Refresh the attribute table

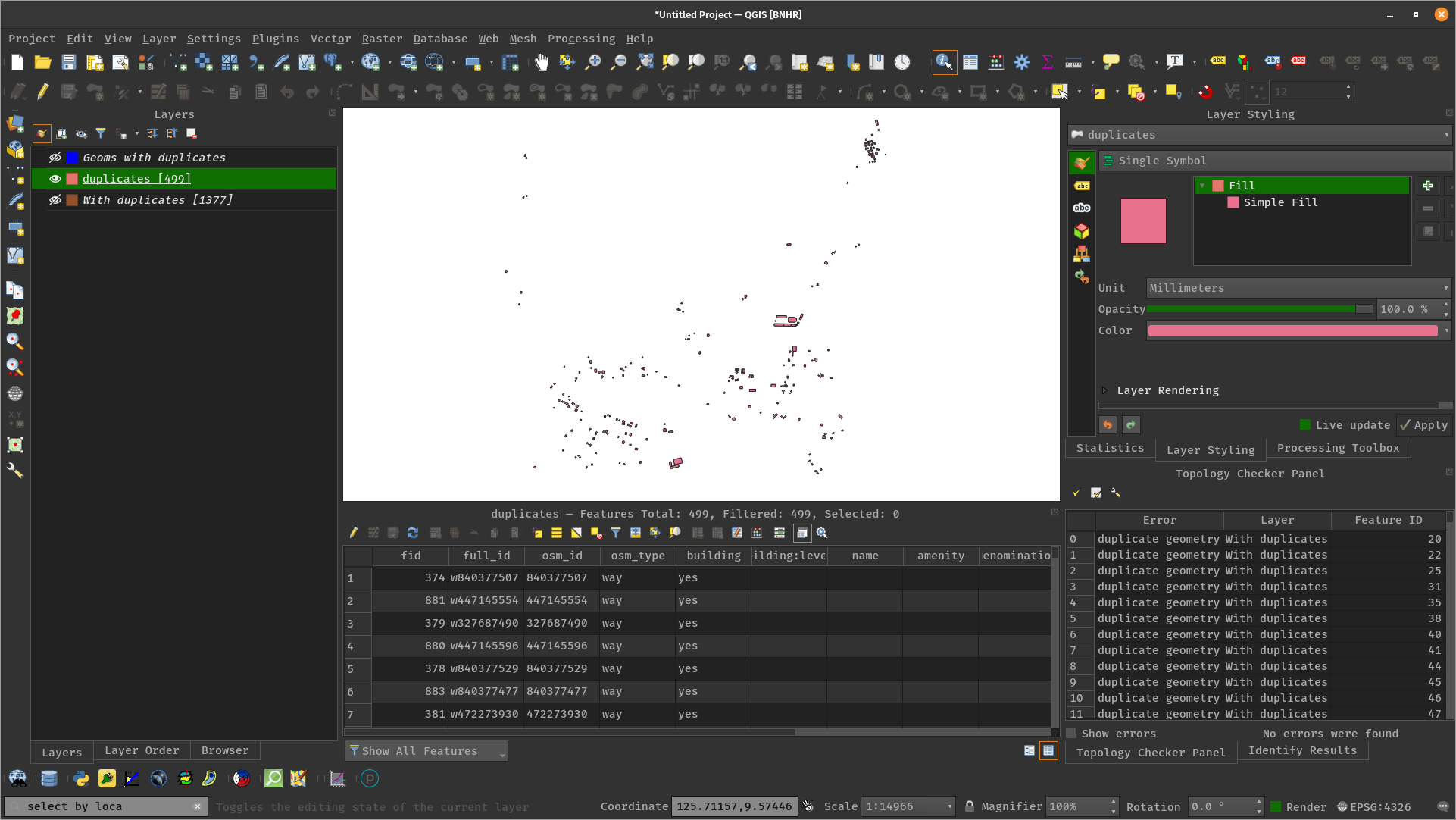point(412,533)
